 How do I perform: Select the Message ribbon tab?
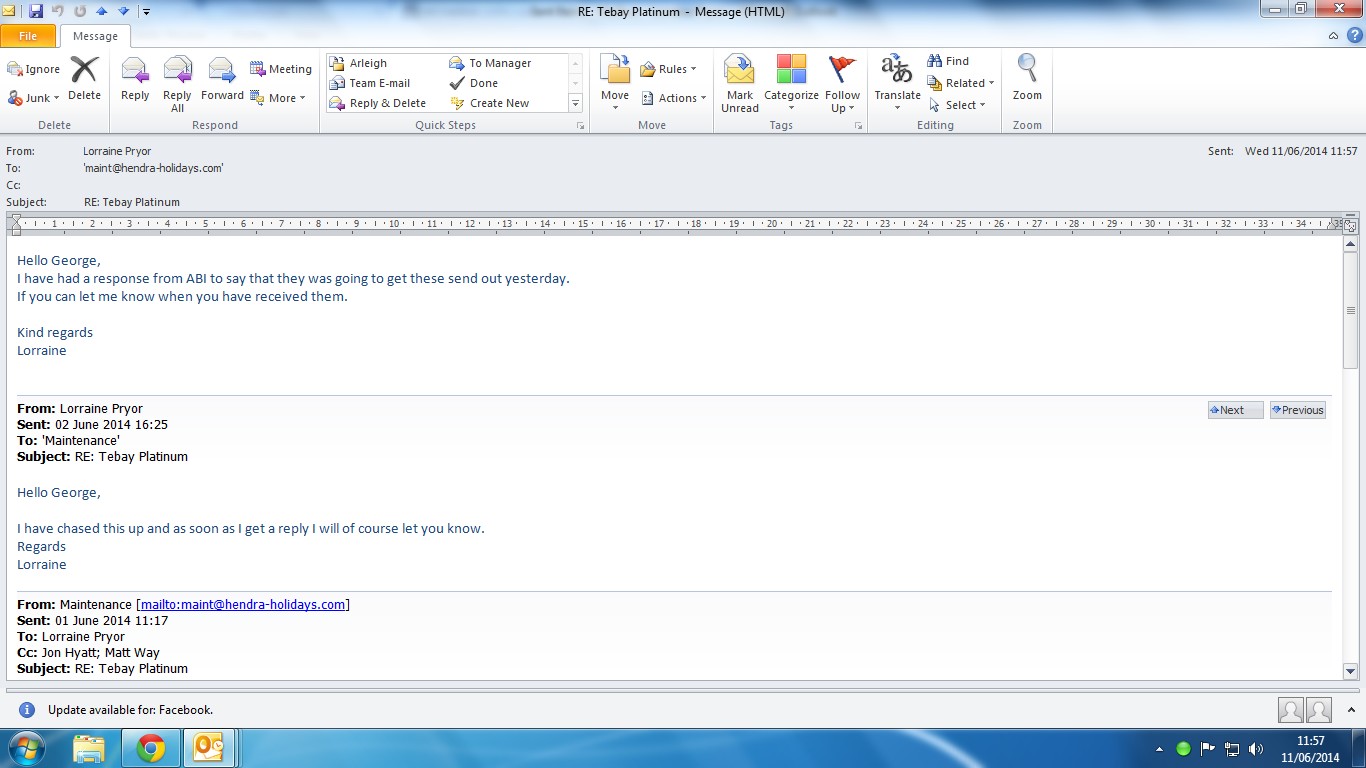[x=95, y=36]
